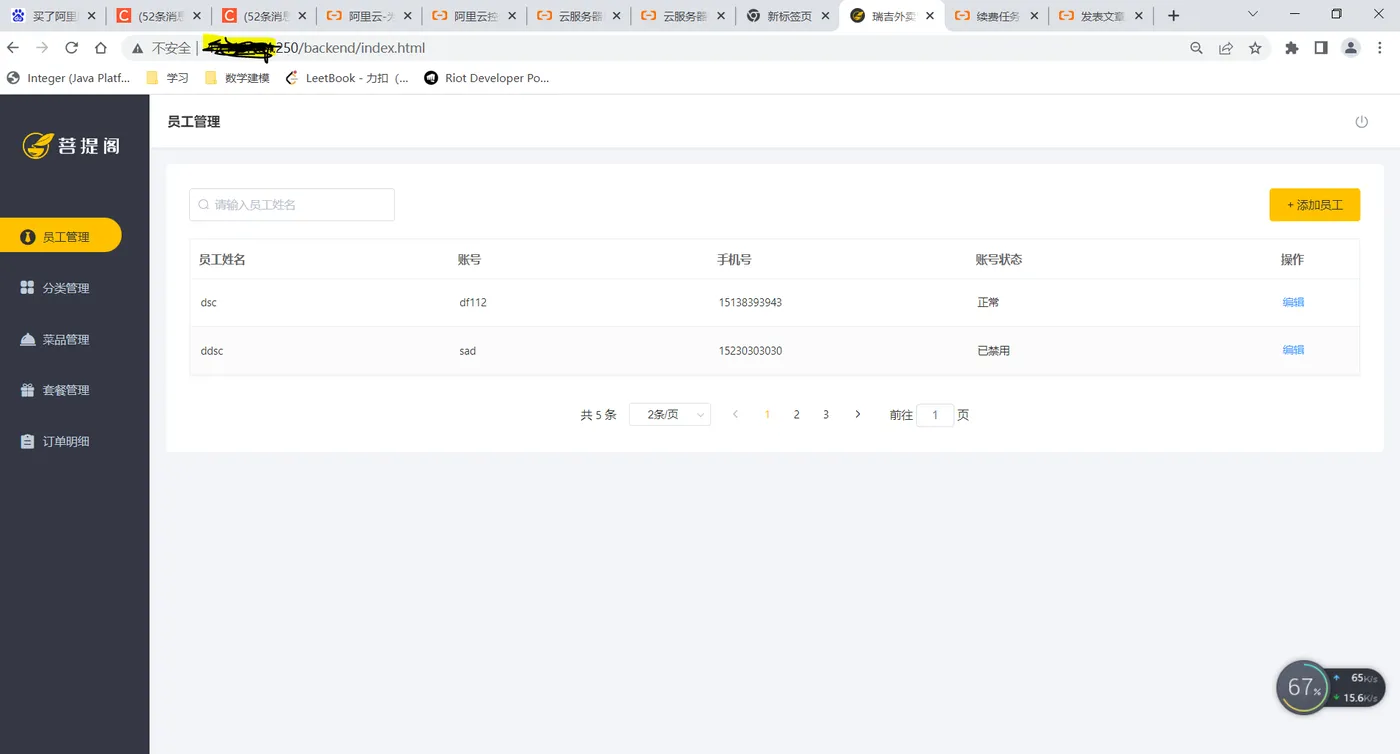This screenshot has width=1400, height=754.
Task: Switch to the 买了阿里 tab
Action: pos(53,16)
